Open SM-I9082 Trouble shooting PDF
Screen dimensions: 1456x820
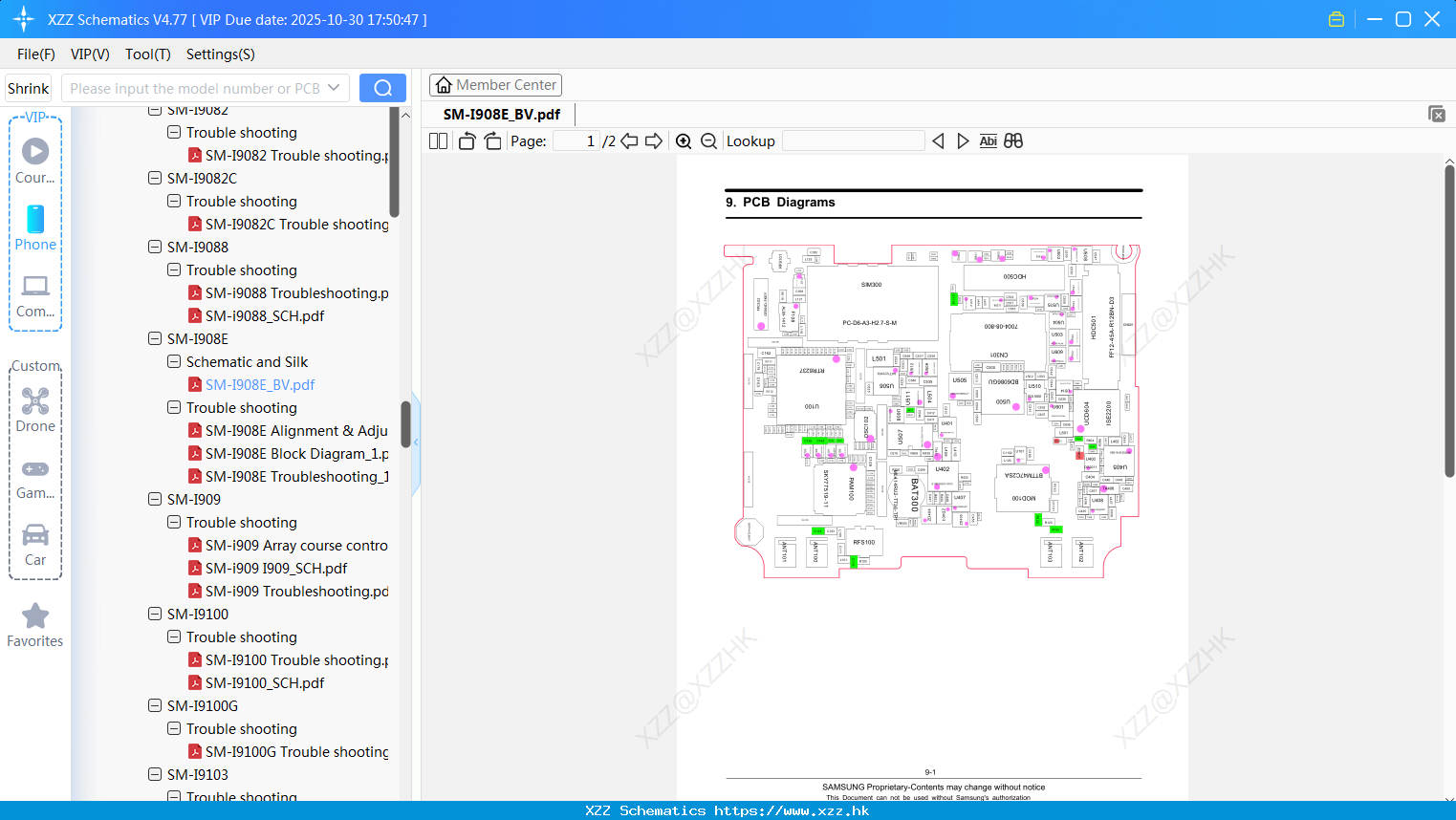289,156
